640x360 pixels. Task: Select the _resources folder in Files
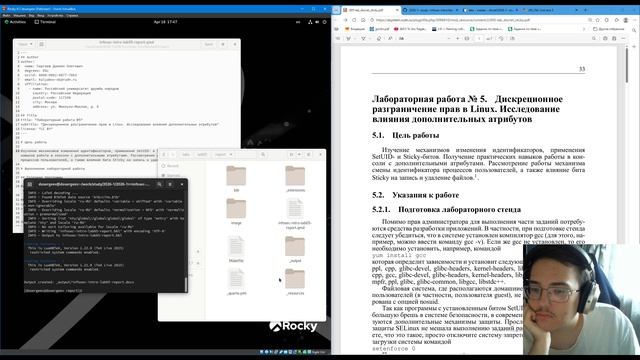click(x=295, y=282)
